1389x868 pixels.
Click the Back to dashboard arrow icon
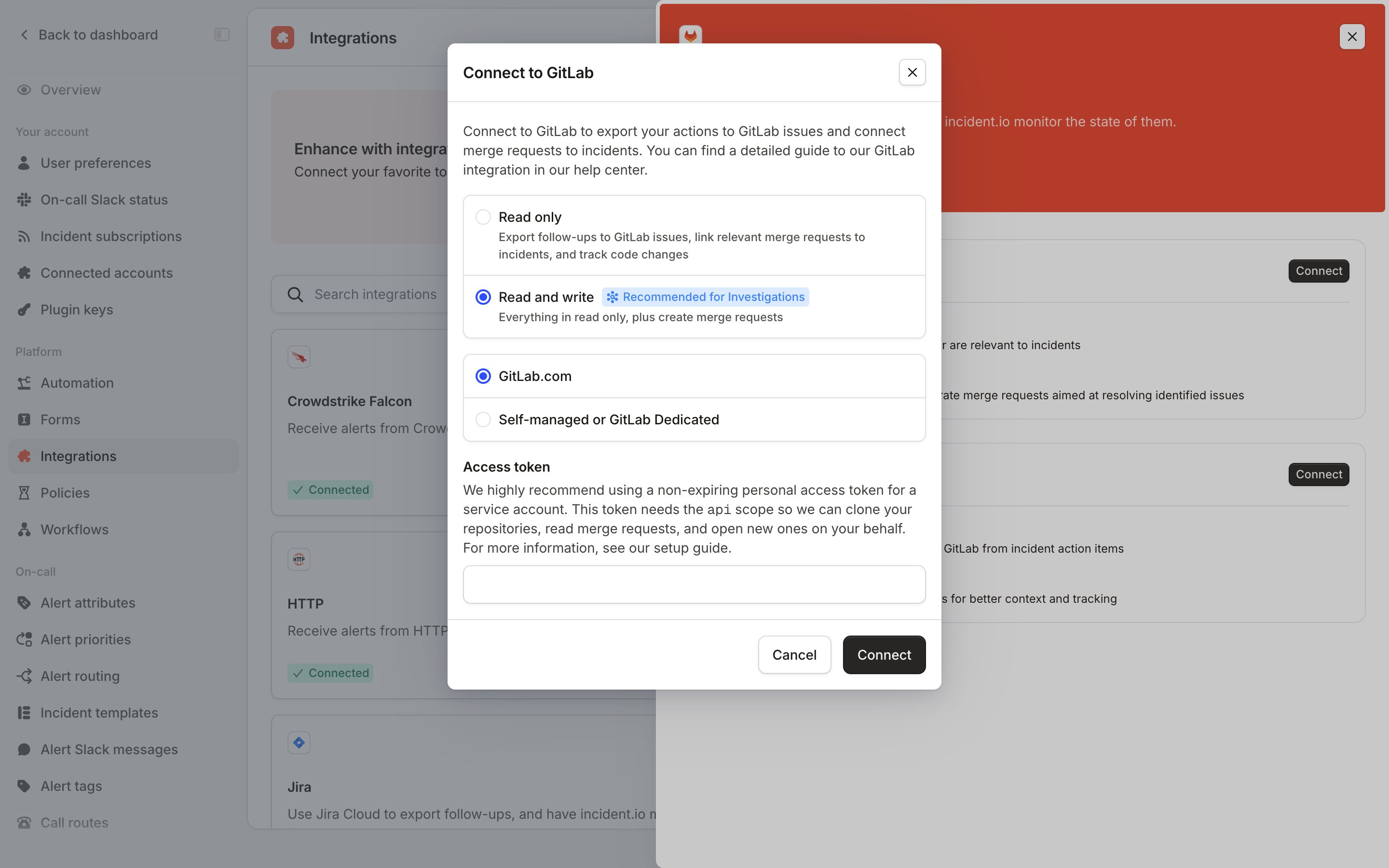click(x=24, y=35)
